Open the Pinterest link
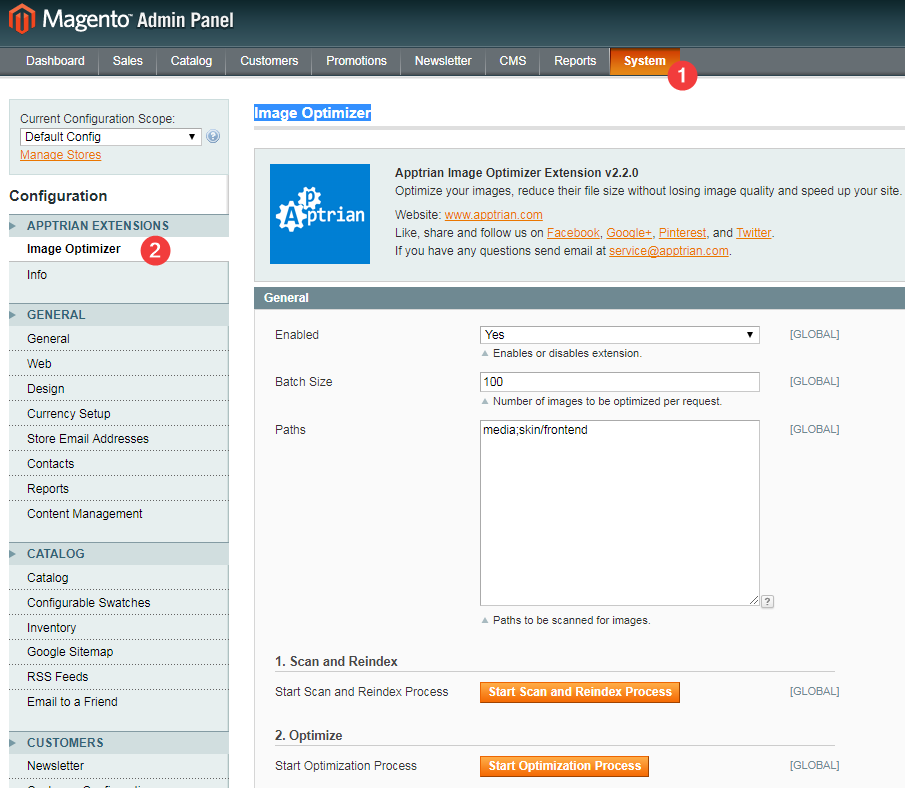 click(682, 233)
